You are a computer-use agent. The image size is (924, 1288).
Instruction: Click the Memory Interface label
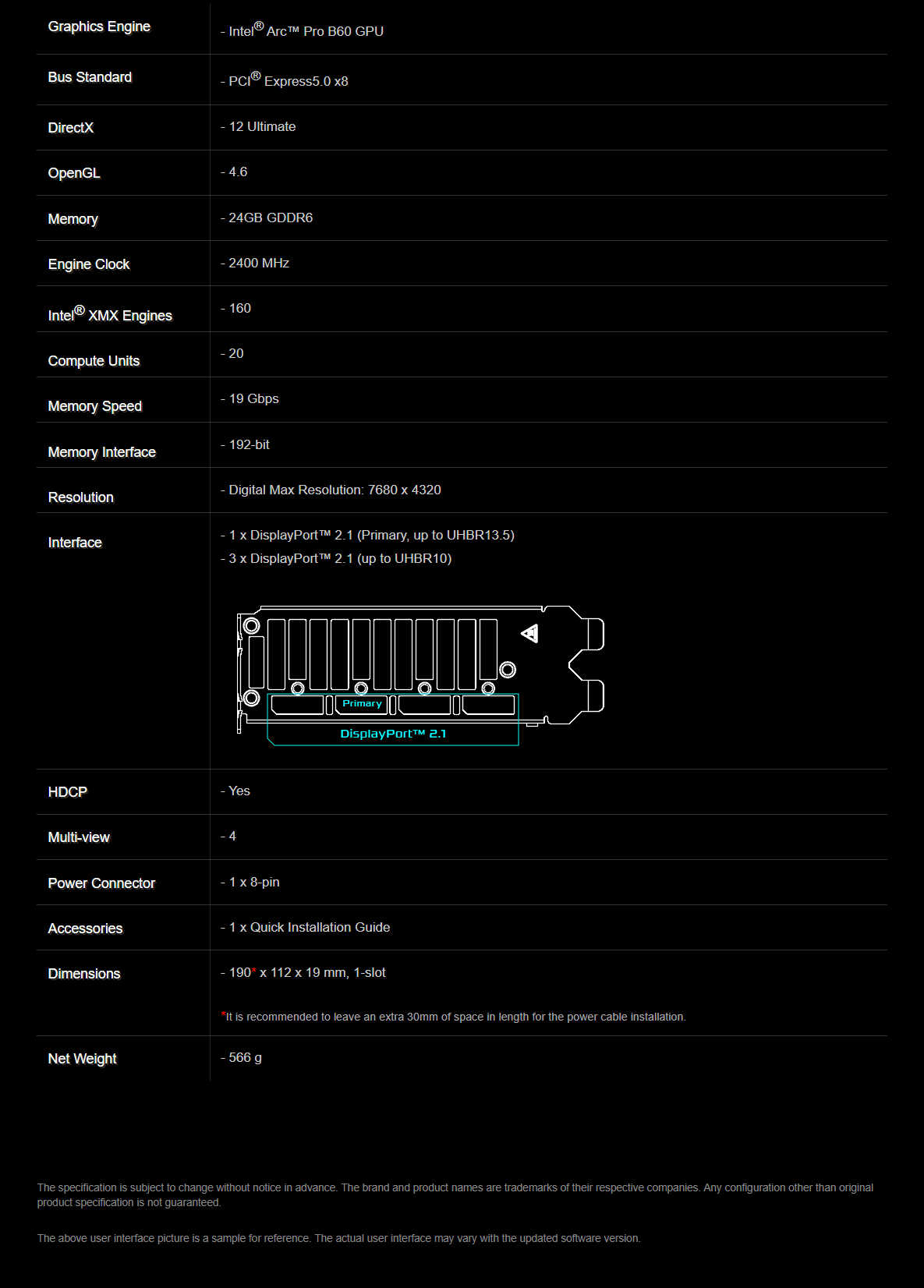point(101,452)
